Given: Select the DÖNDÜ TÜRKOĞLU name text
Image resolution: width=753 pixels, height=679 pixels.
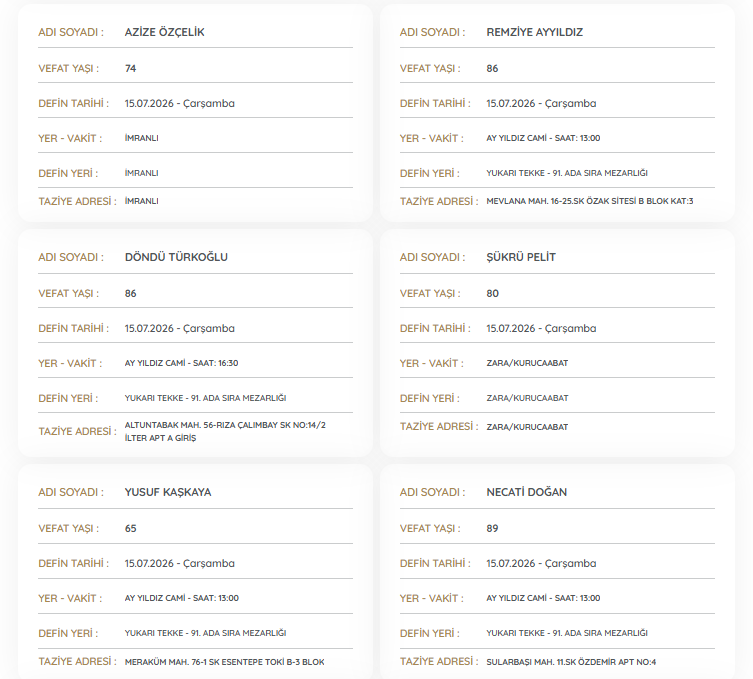Looking at the screenshot, I should tap(176, 257).
